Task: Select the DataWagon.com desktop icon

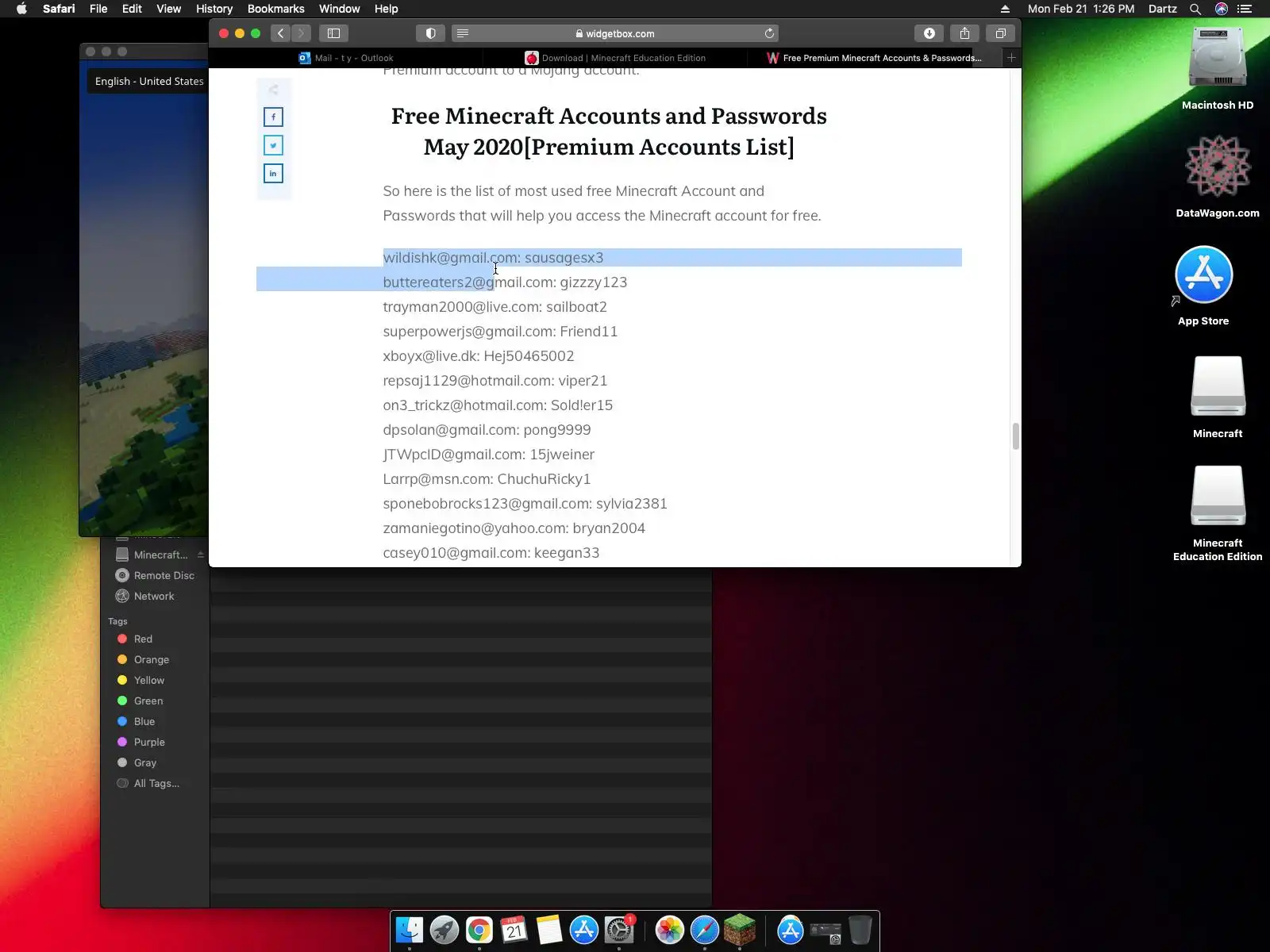Action: pyautogui.click(x=1218, y=177)
